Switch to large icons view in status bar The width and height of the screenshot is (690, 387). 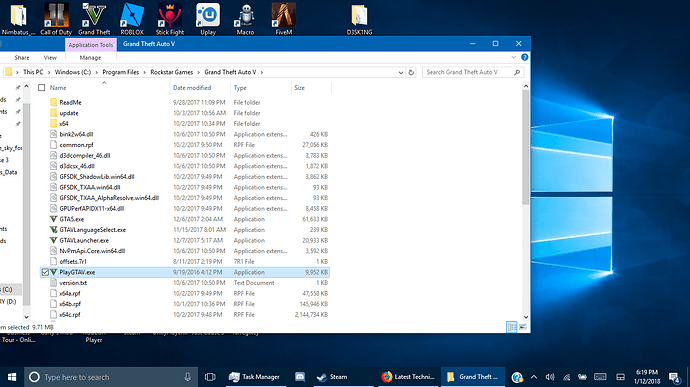click(523, 327)
